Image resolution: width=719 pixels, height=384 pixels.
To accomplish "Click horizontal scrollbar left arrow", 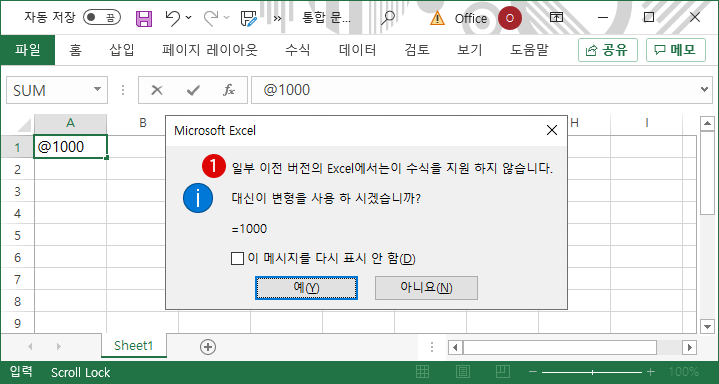I will pos(455,347).
